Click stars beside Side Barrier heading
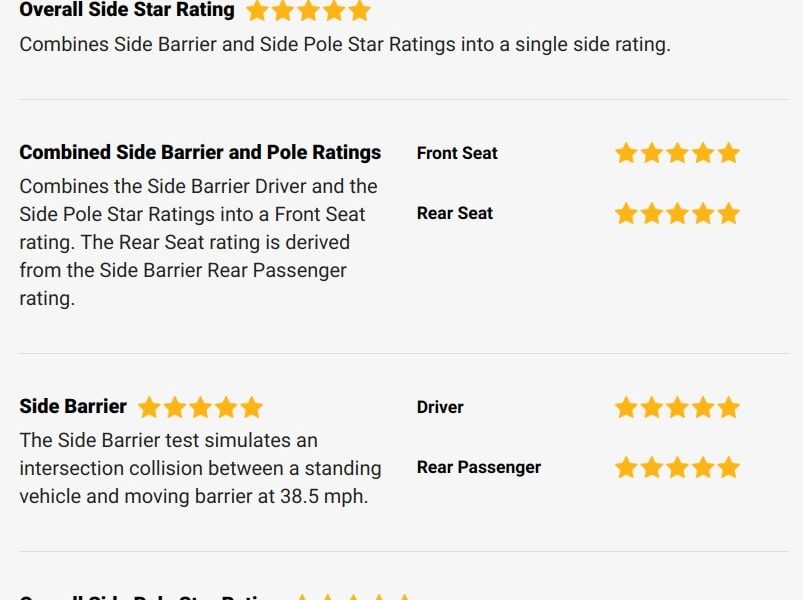Viewport: 803px width, 600px height. point(200,408)
